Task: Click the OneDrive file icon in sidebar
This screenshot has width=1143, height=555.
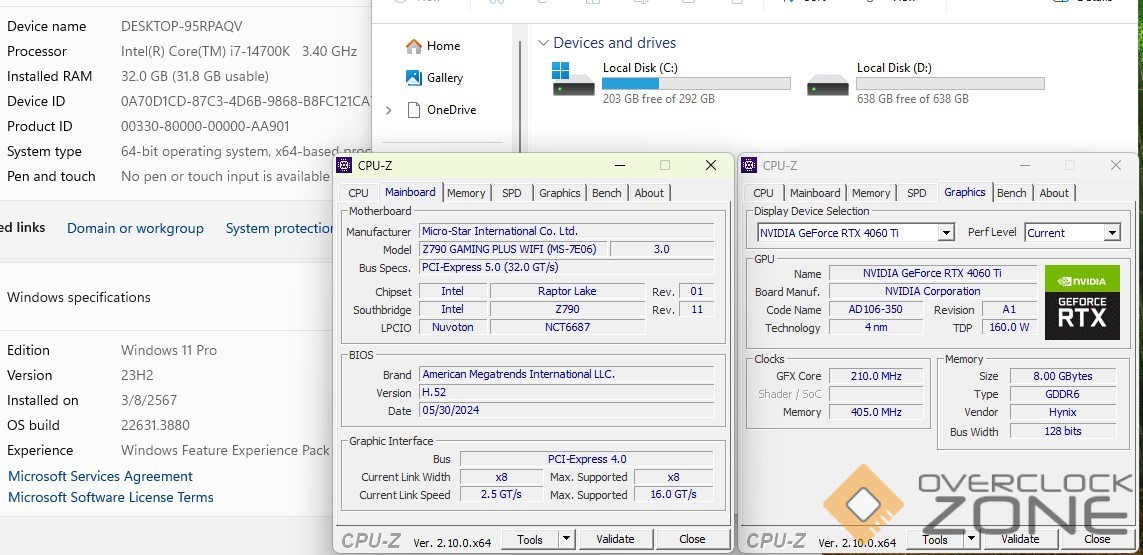Action: point(413,110)
